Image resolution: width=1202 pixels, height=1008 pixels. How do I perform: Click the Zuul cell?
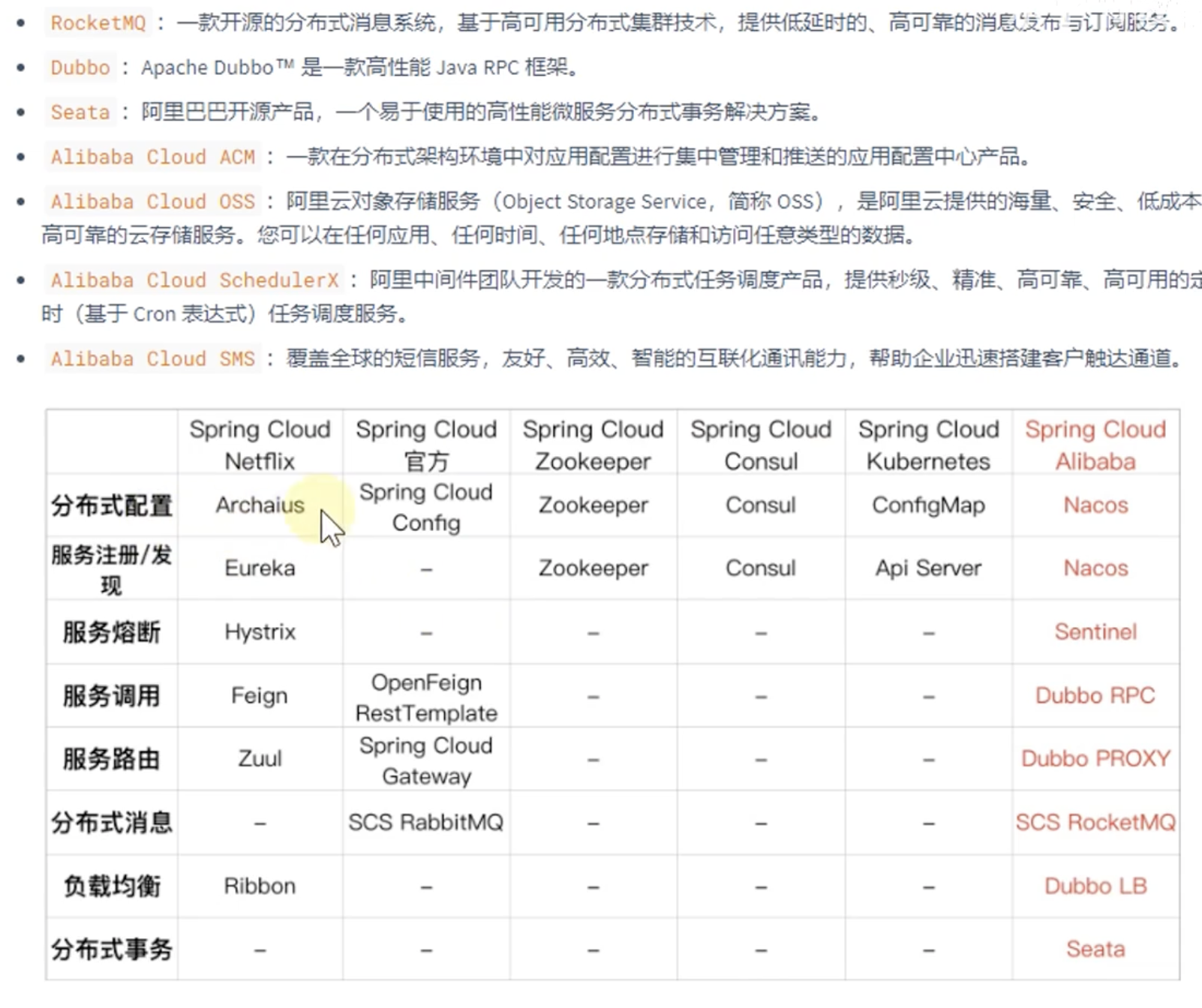(260, 759)
